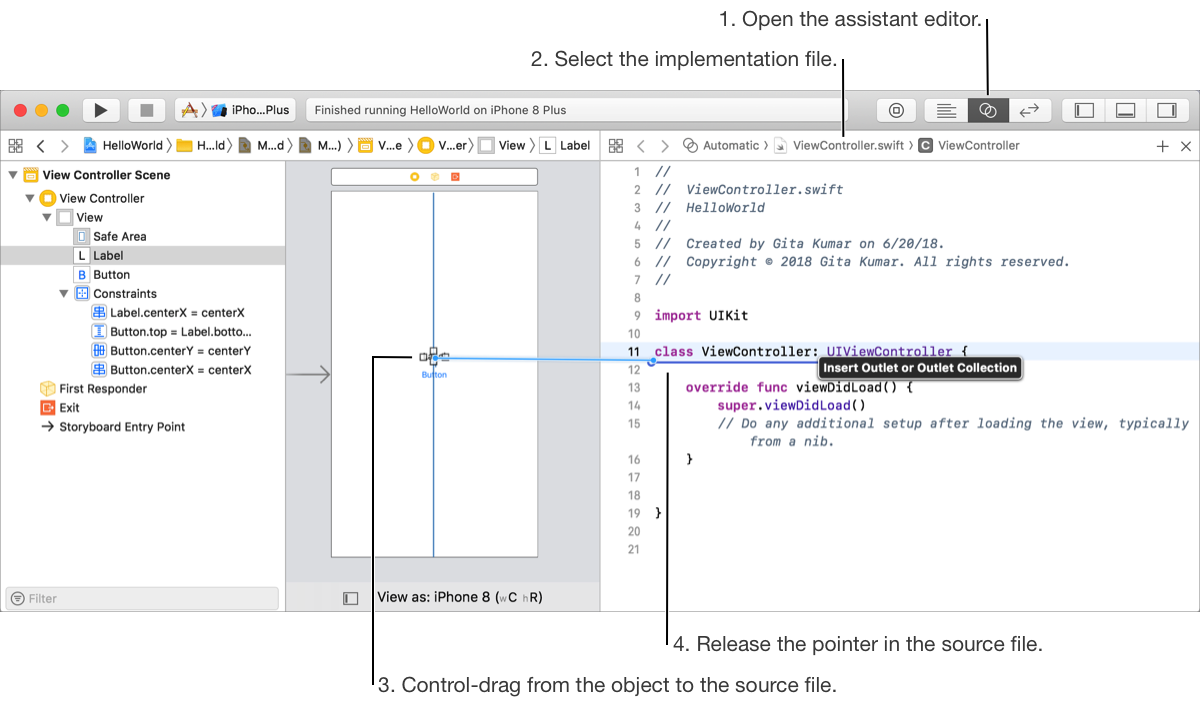Select the View item in outline
Viewport: 1200px width, 702px height.
tap(89, 217)
